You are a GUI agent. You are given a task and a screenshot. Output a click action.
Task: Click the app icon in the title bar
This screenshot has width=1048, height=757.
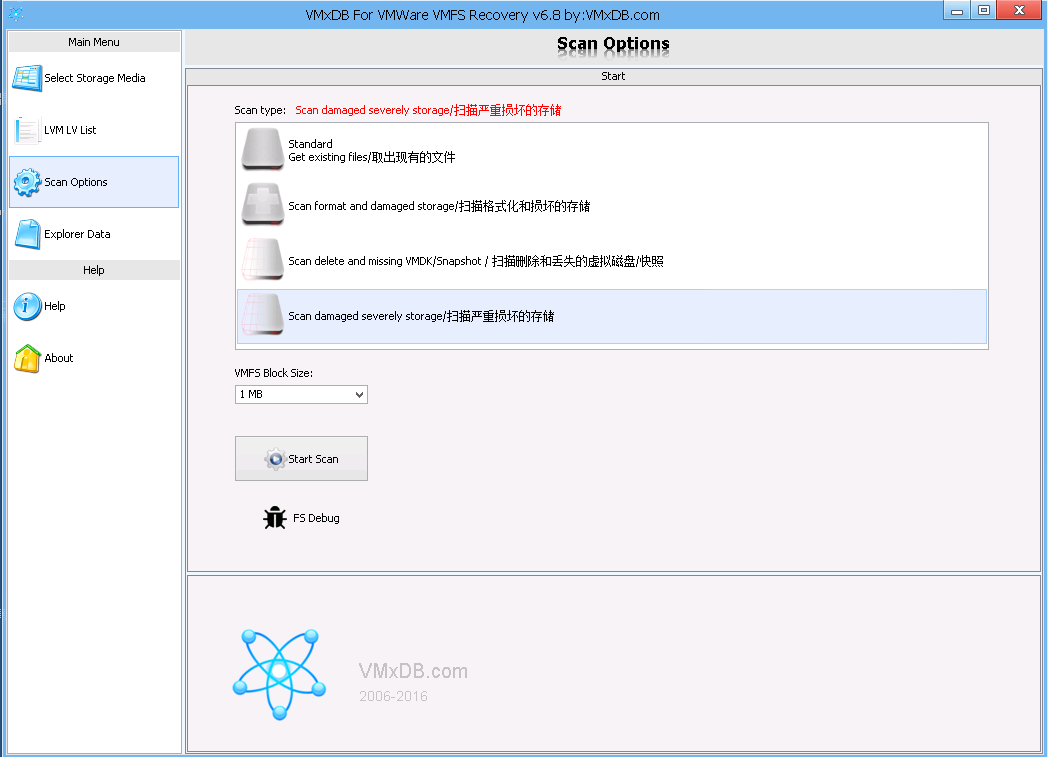15,13
